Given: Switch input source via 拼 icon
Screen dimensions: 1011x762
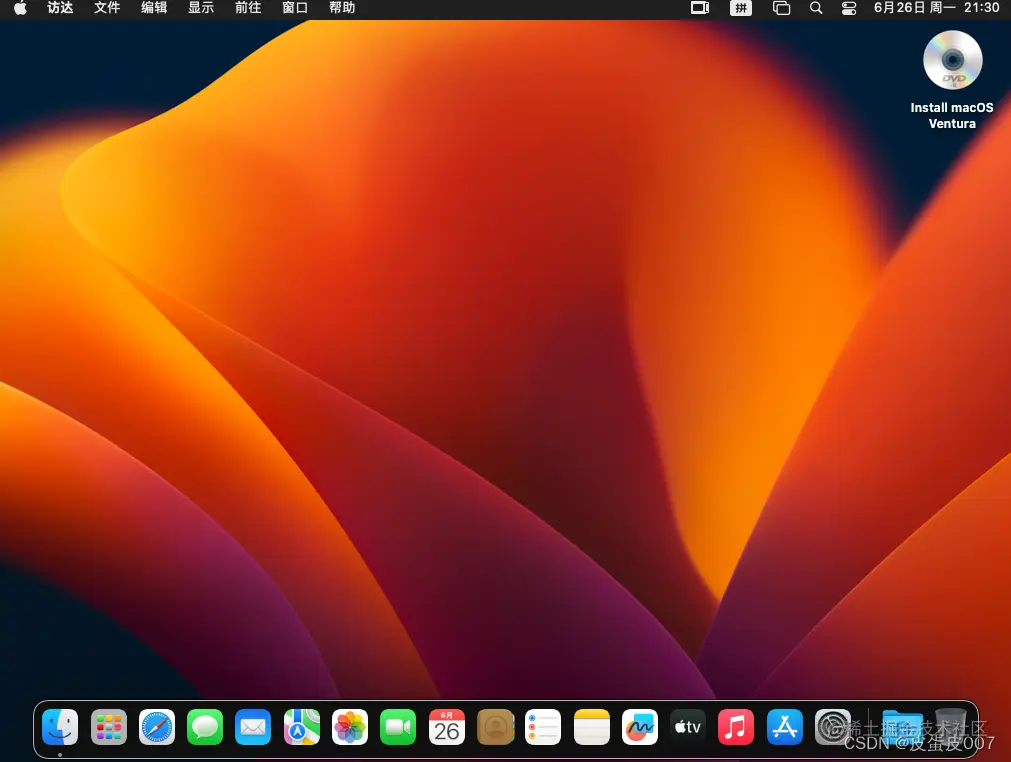Looking at the screenshot, I should pyautogui.click(x=741, y=8).
